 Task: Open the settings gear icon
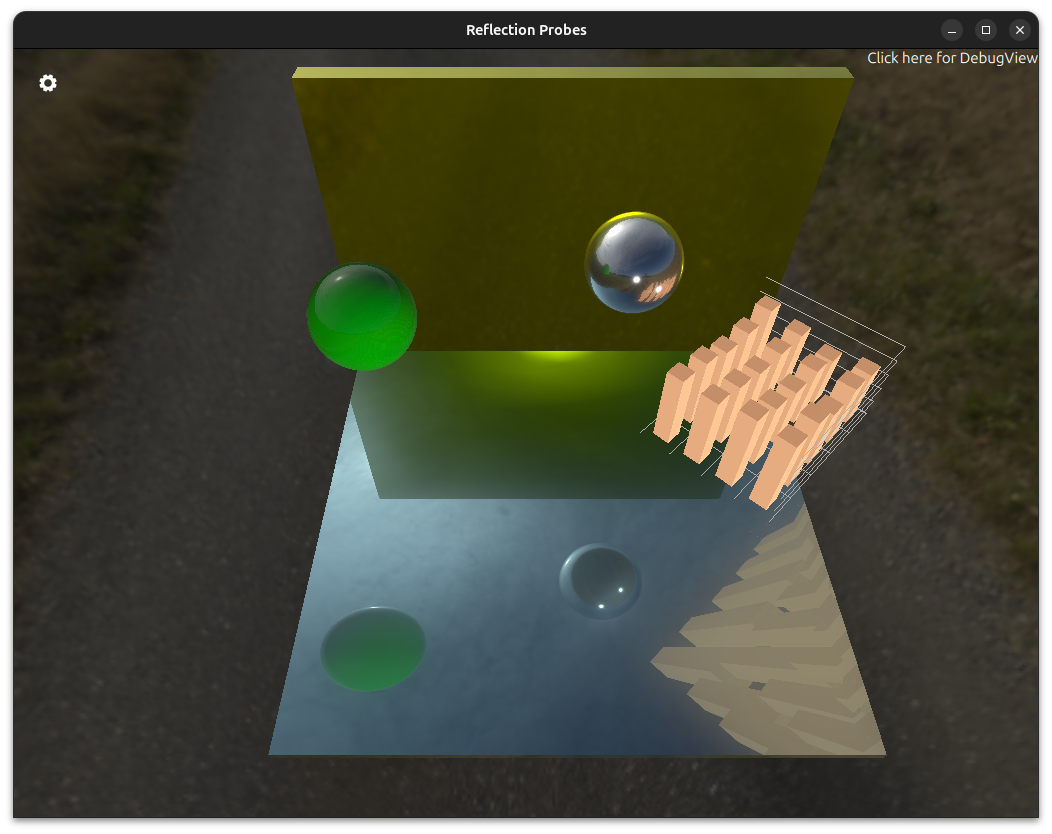(x=48, y=83)
